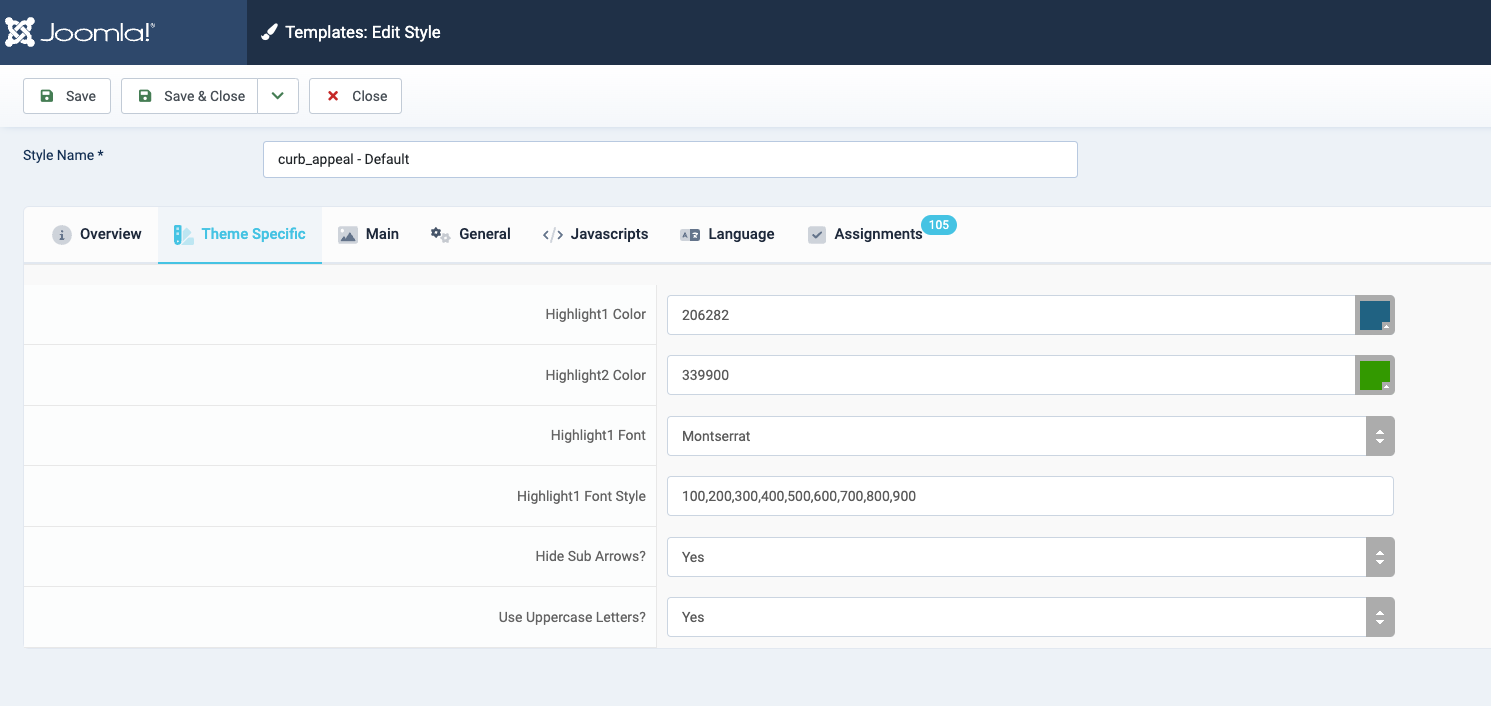Click the 105 assignments badge
1491x706 pixels.
[938, 225]
